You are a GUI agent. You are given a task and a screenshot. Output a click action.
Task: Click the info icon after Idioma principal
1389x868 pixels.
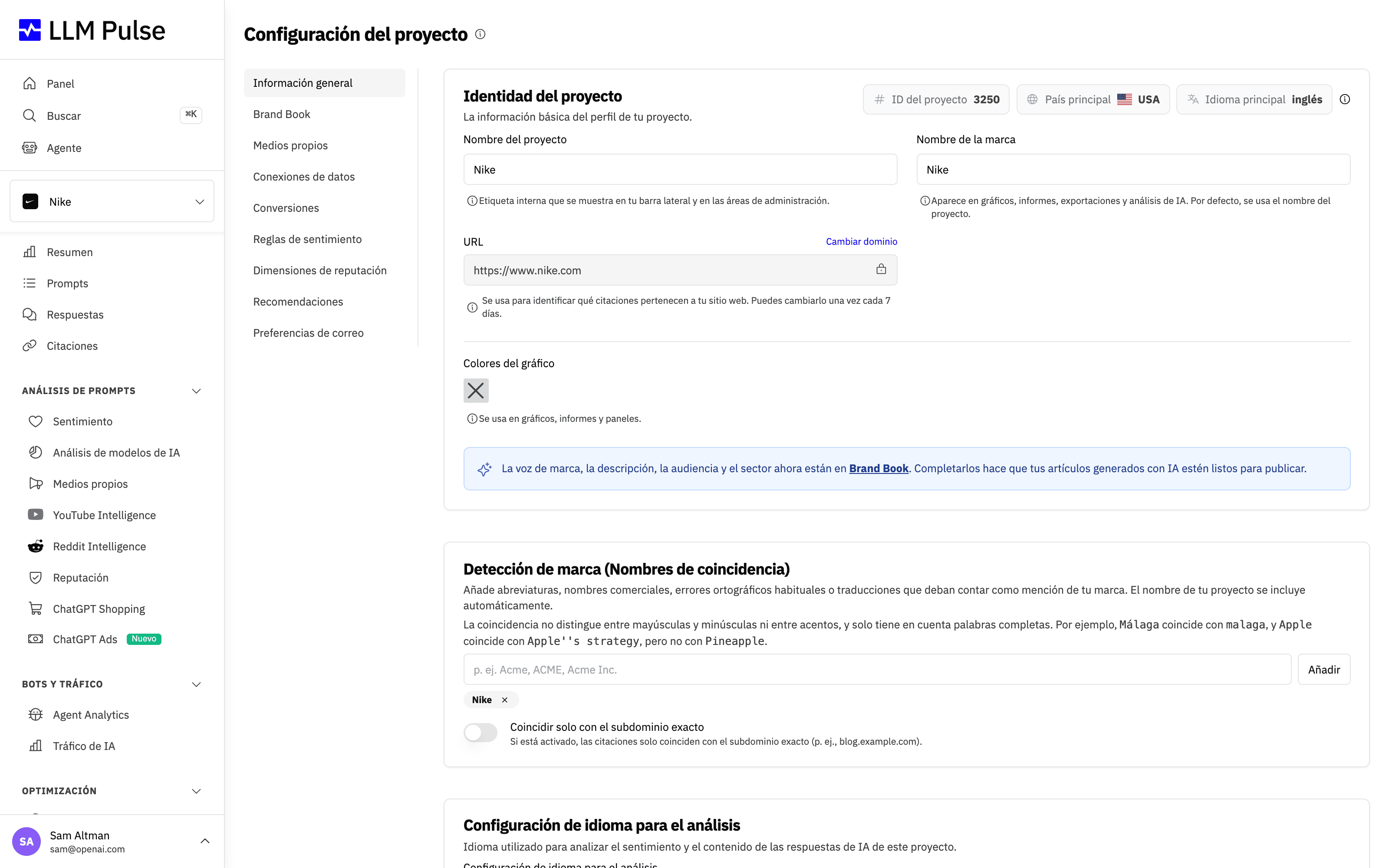[x=1345, y=99]
